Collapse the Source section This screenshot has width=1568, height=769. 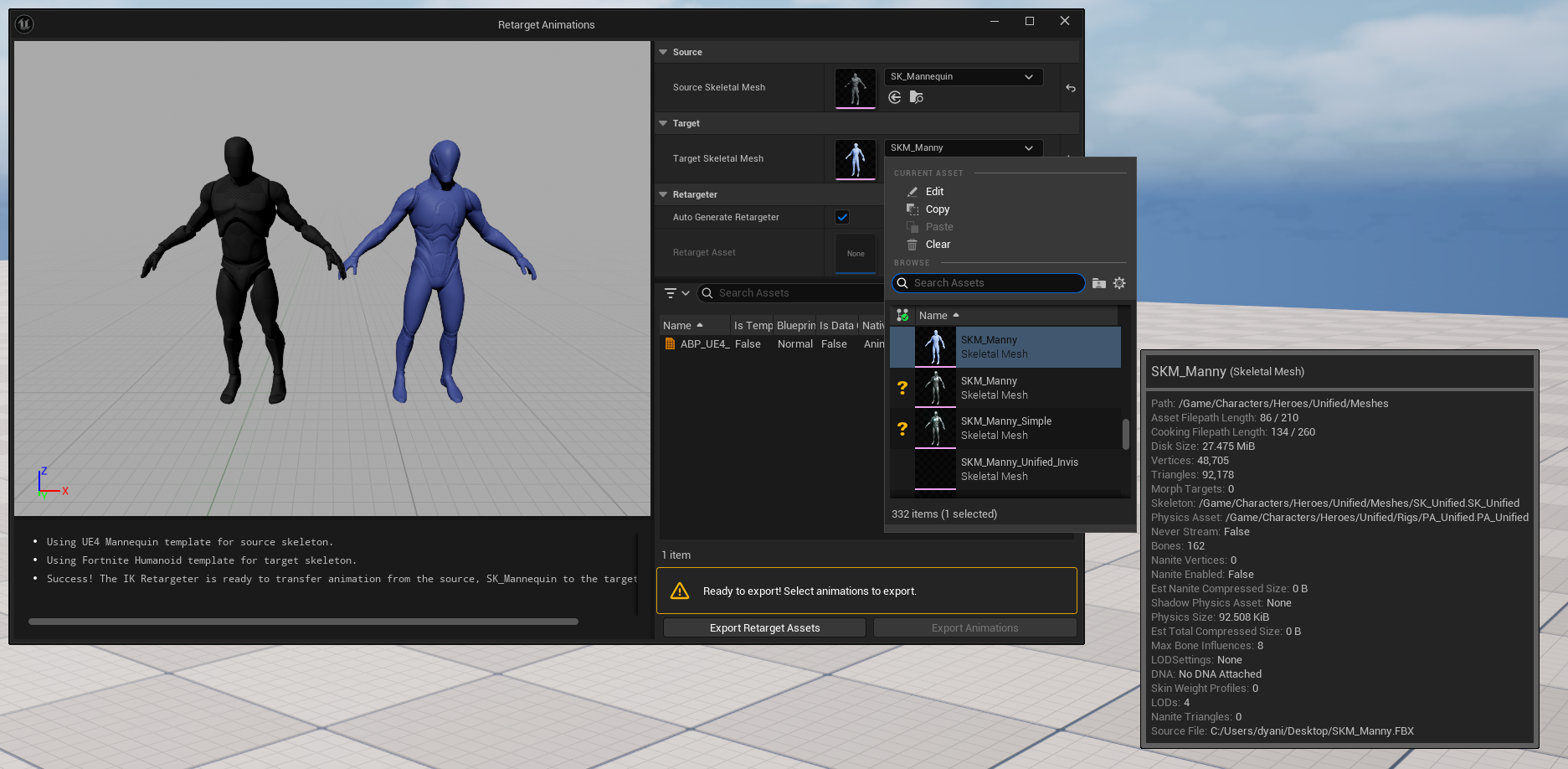coord(663,52)
